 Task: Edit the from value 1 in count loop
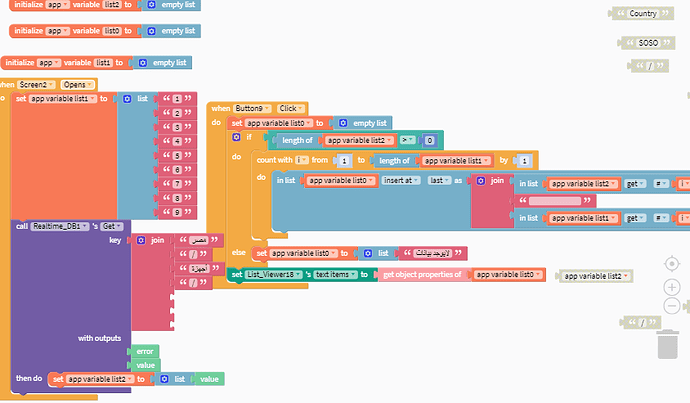(345, 161)
